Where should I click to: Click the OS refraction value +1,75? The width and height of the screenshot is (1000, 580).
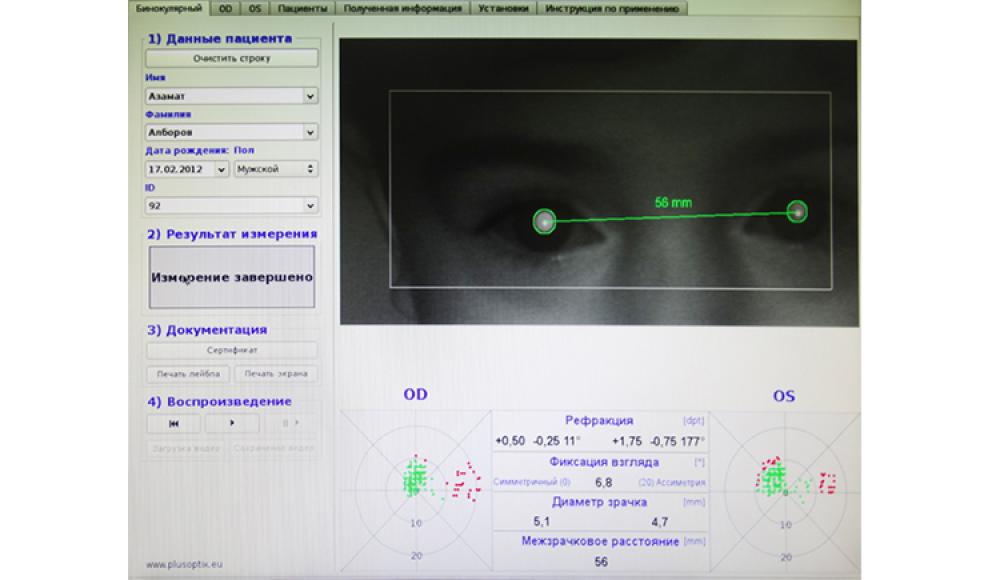coord(626,441)
